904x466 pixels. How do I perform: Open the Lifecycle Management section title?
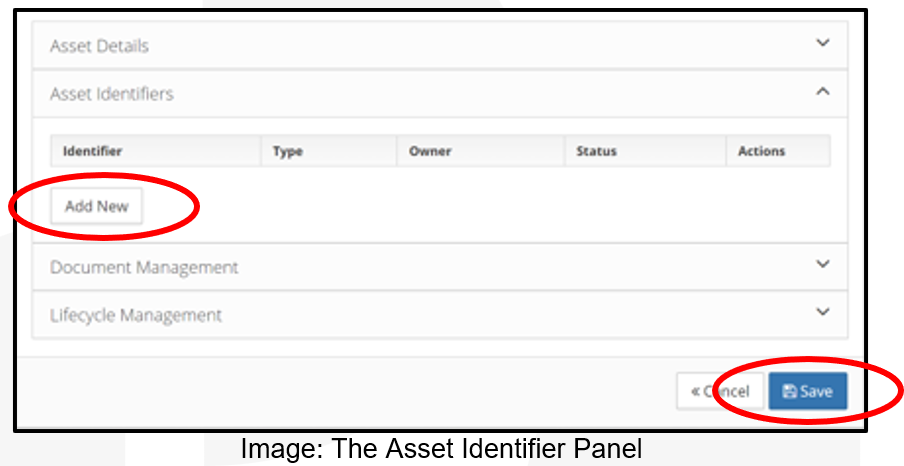136,315
